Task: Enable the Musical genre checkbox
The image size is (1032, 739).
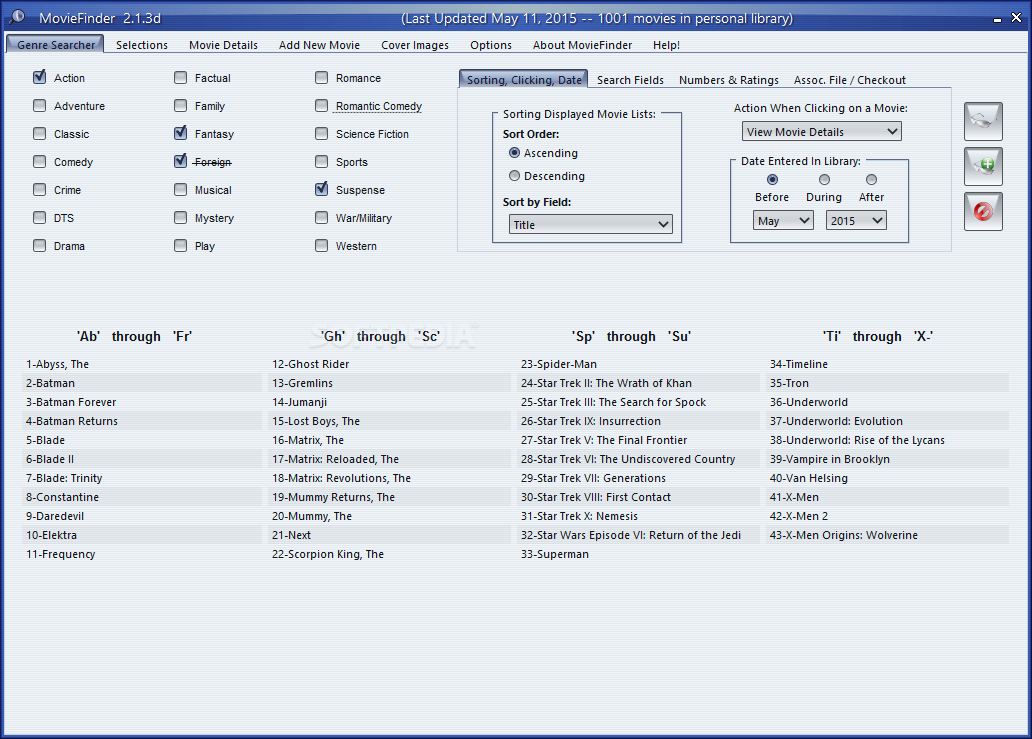Action: [180, 190]
